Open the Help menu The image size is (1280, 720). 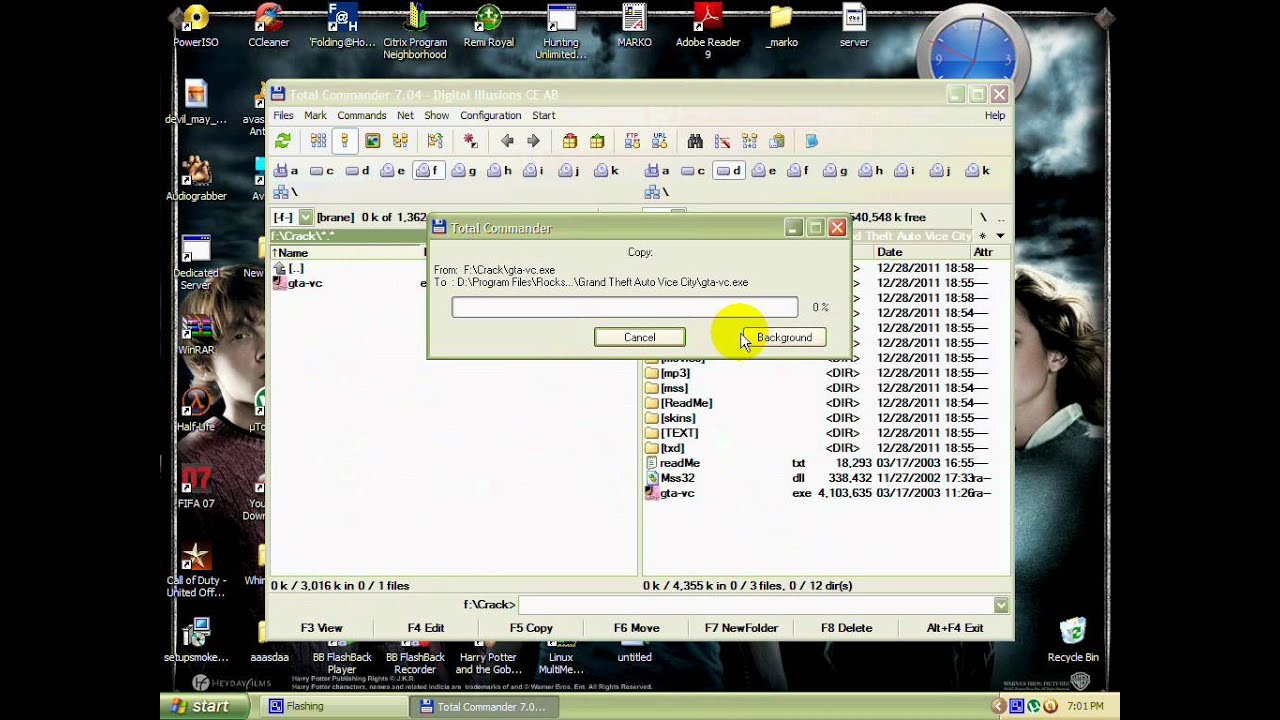click(995, 115)
